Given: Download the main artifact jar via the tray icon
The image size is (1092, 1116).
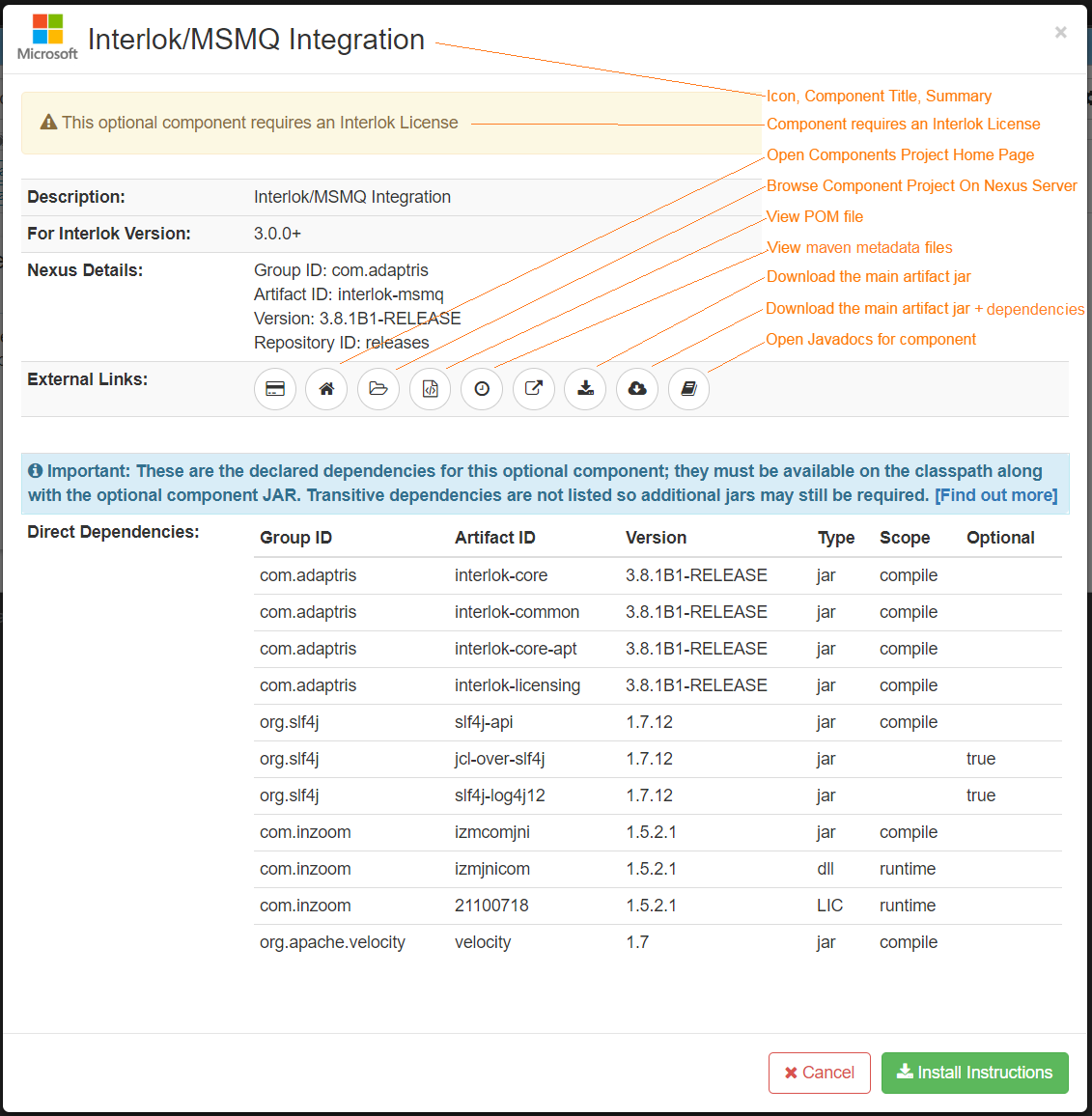Looking at the screenshot, I should point(585,389).
